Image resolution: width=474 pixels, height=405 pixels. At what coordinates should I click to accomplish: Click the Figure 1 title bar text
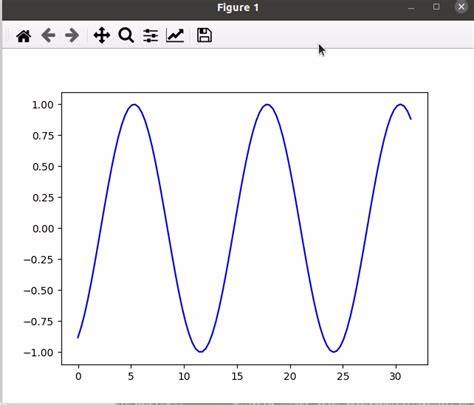pyautogui.click(x=238, y=8)
